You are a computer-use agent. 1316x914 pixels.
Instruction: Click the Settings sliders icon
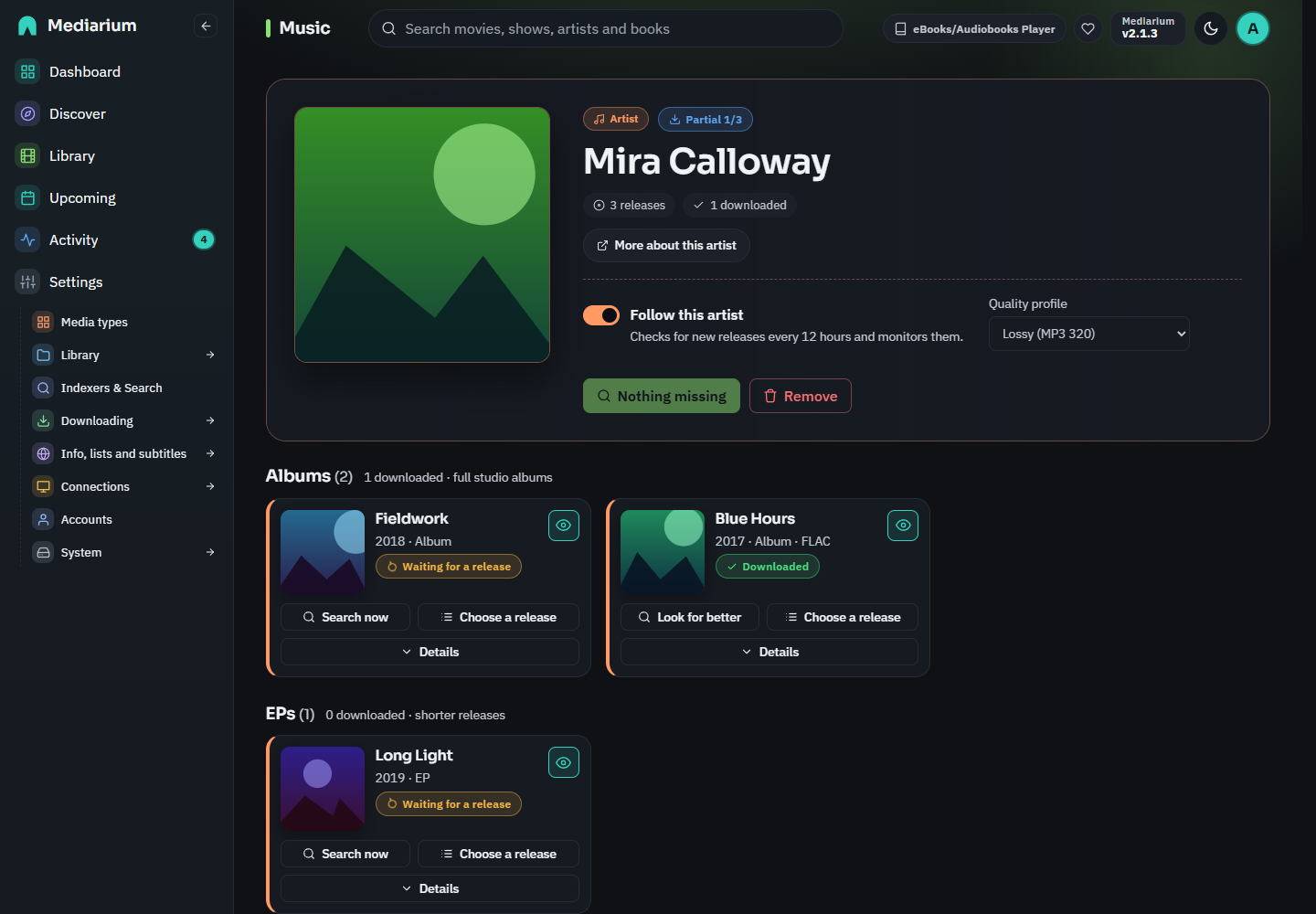(x=28, y=282)
